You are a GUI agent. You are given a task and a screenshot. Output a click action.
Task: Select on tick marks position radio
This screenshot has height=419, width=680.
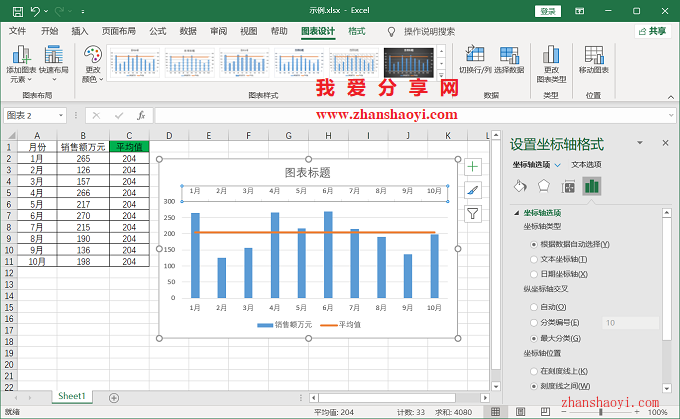[534, 371]
